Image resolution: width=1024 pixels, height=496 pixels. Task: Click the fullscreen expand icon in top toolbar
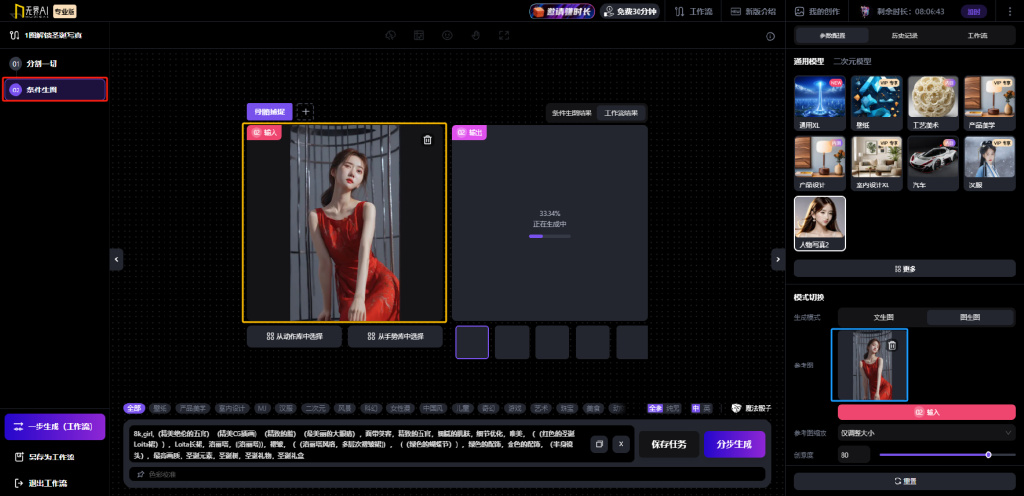point(504,35)
